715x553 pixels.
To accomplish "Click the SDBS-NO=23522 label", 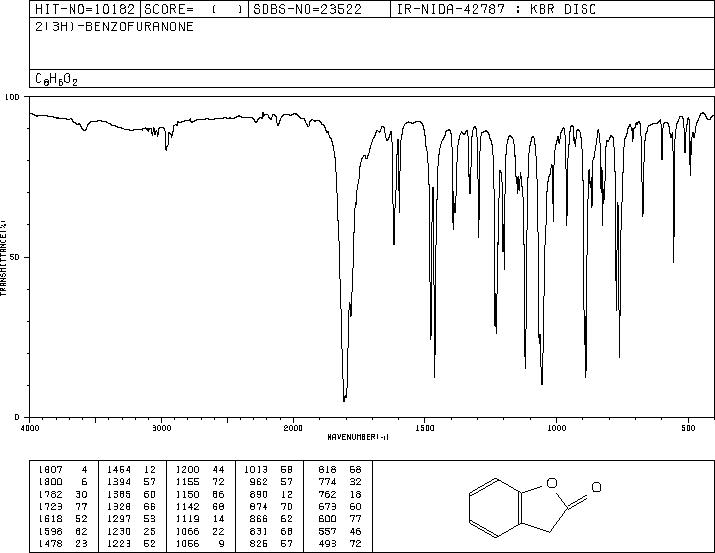I will click(307, 9).
